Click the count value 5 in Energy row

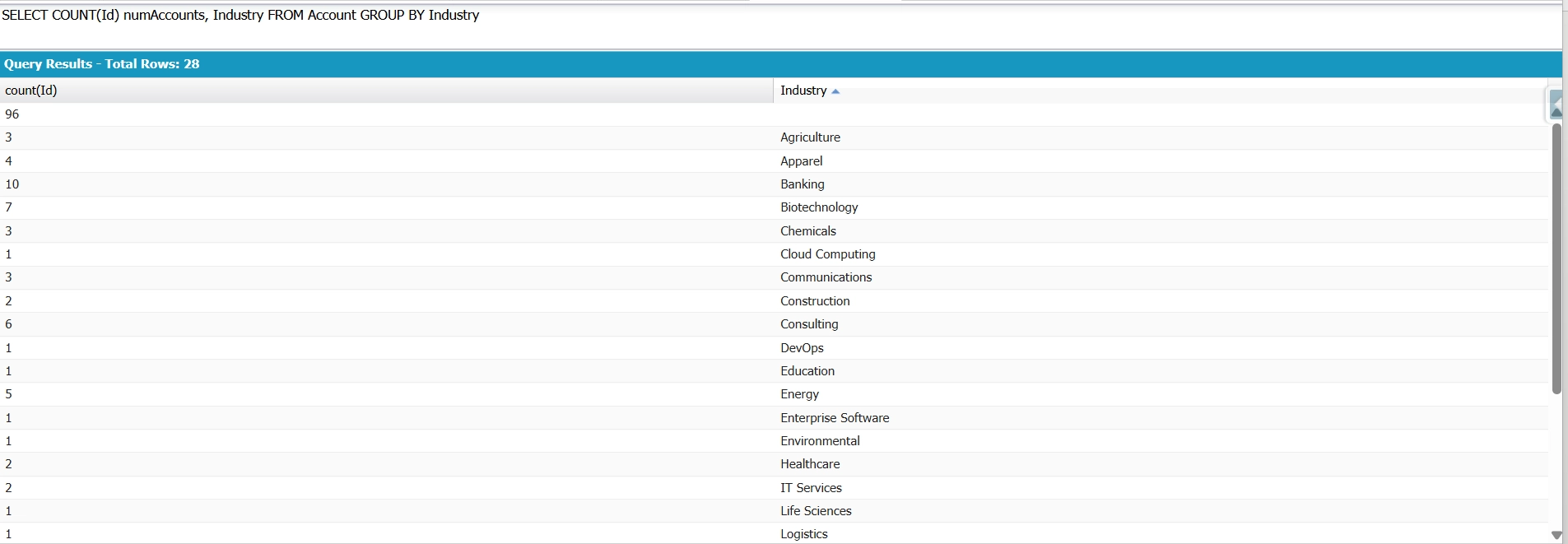tap(8, 394)
